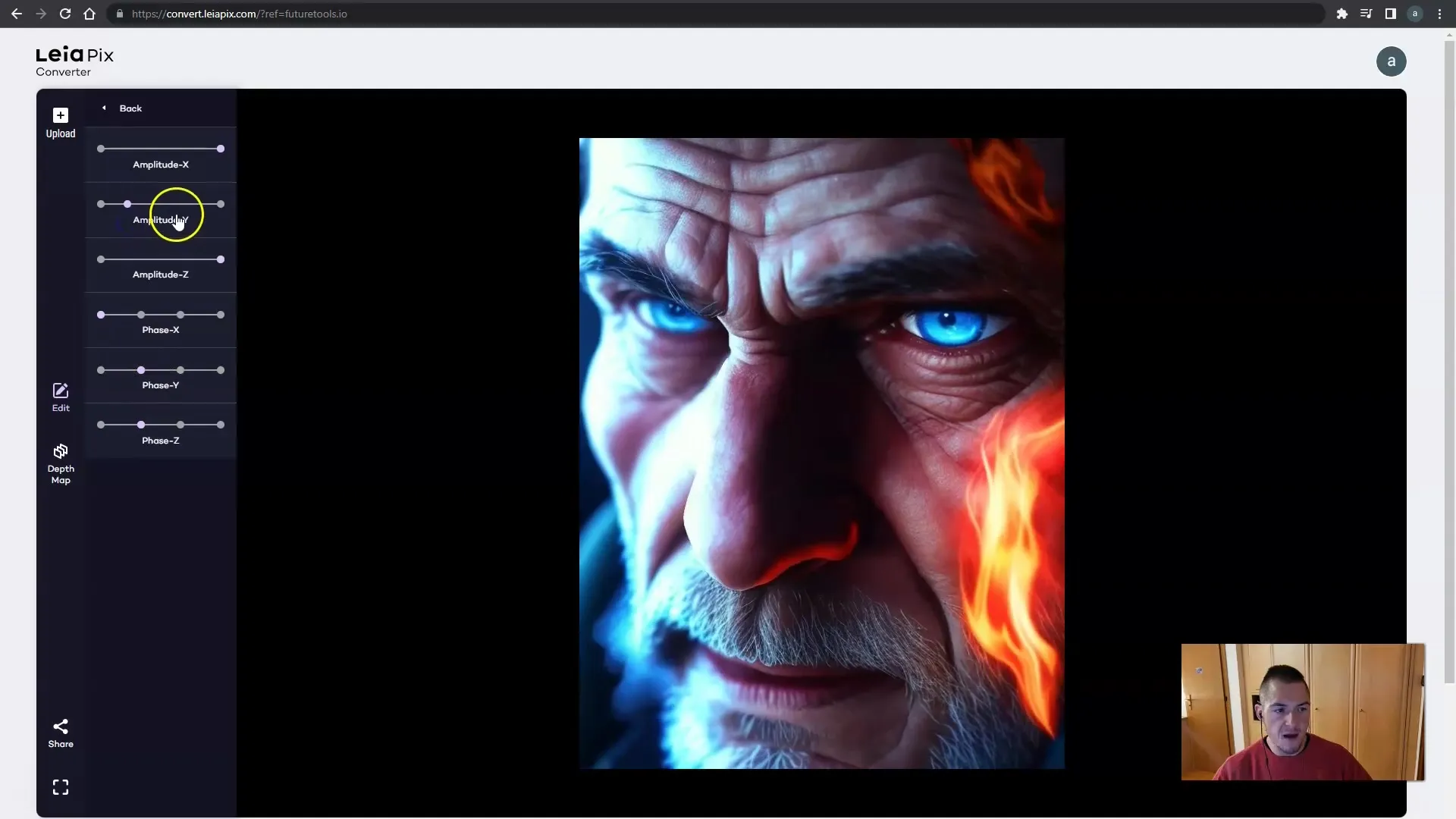The height and width of the screenshot is (819, 1456).
Task: Click the Back navigation icon
Action: coord(104,108)
